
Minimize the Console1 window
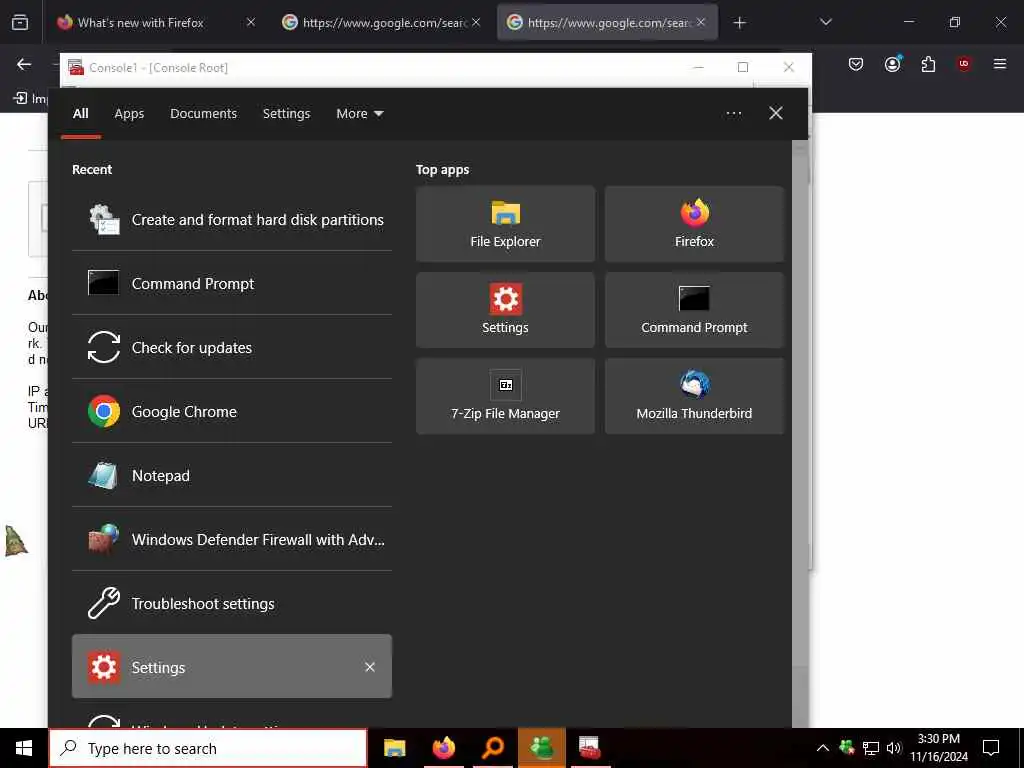698,67
